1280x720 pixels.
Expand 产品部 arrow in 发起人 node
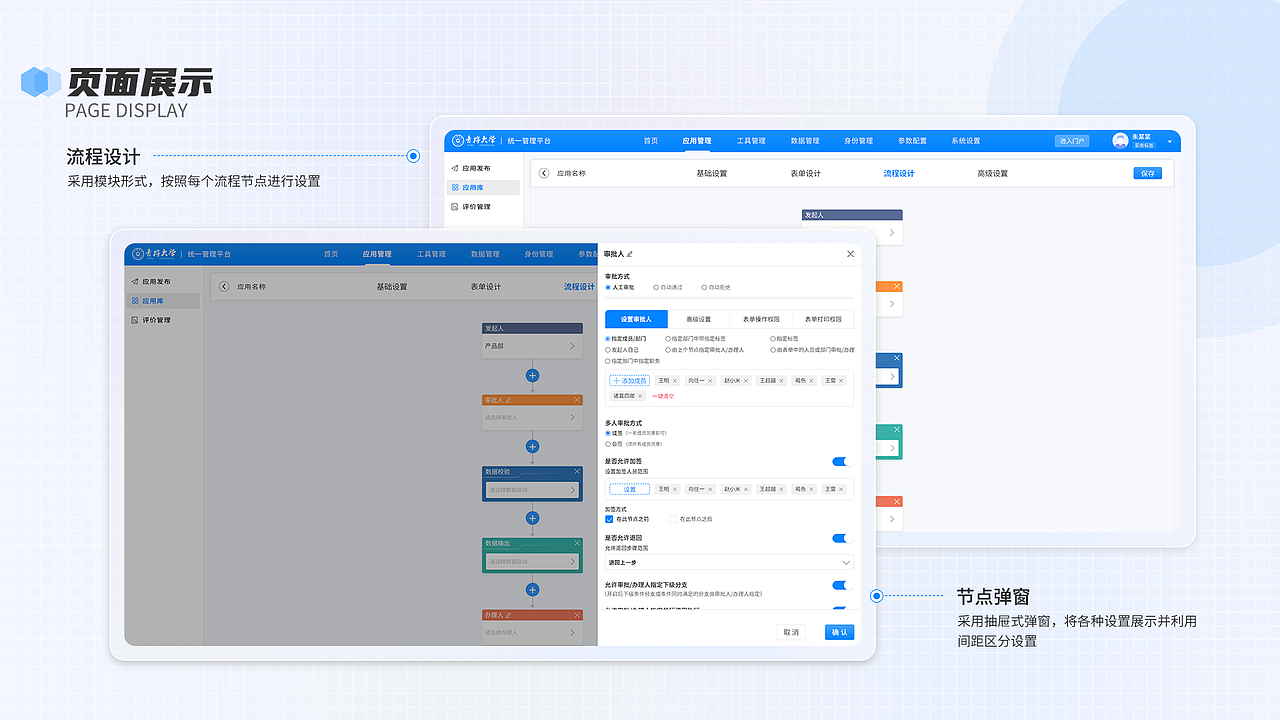click(572, 346)
